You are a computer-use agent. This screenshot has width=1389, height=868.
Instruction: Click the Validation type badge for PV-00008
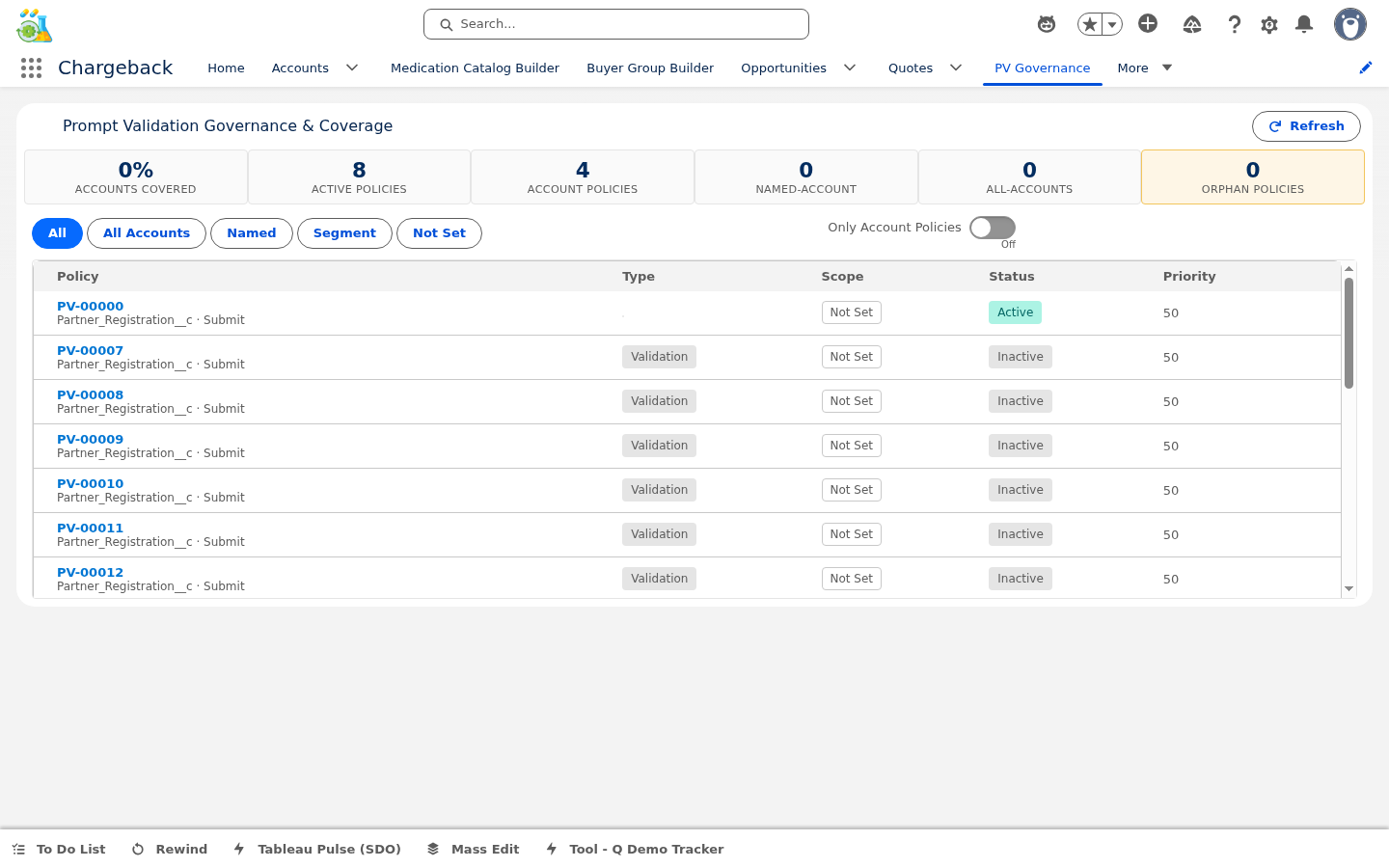tap(659, 401)
